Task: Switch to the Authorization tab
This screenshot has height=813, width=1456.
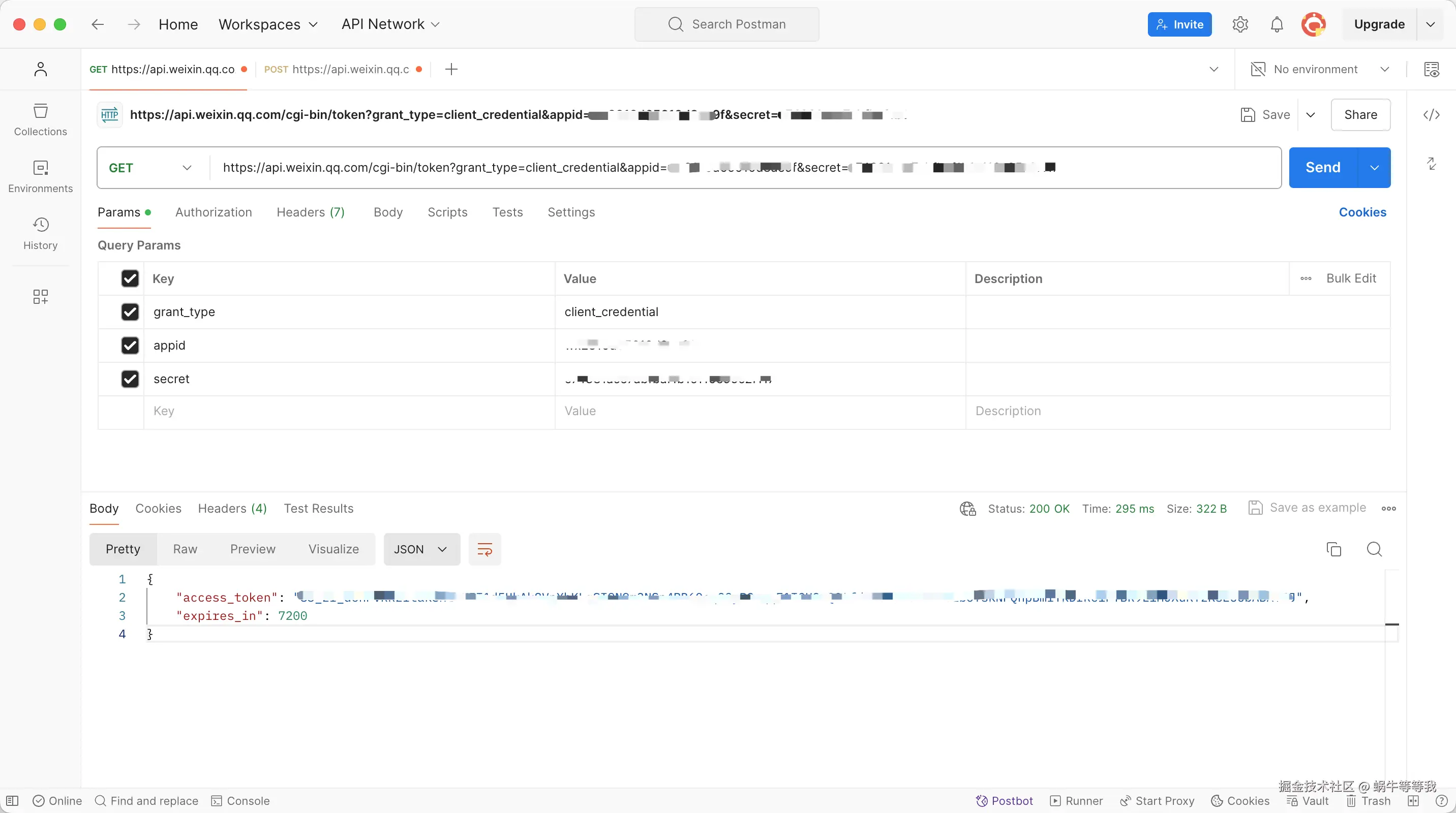Action: pyautogui.click(x=213, y=212)
